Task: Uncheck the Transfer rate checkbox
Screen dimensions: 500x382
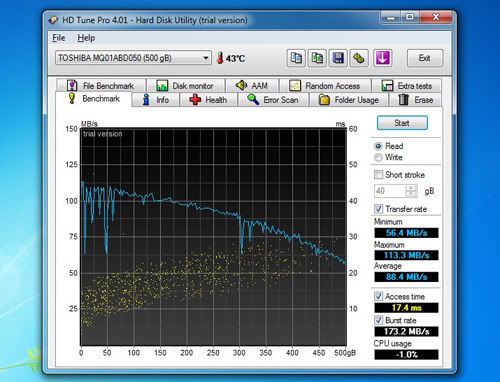Action: [x=378, y=209]
